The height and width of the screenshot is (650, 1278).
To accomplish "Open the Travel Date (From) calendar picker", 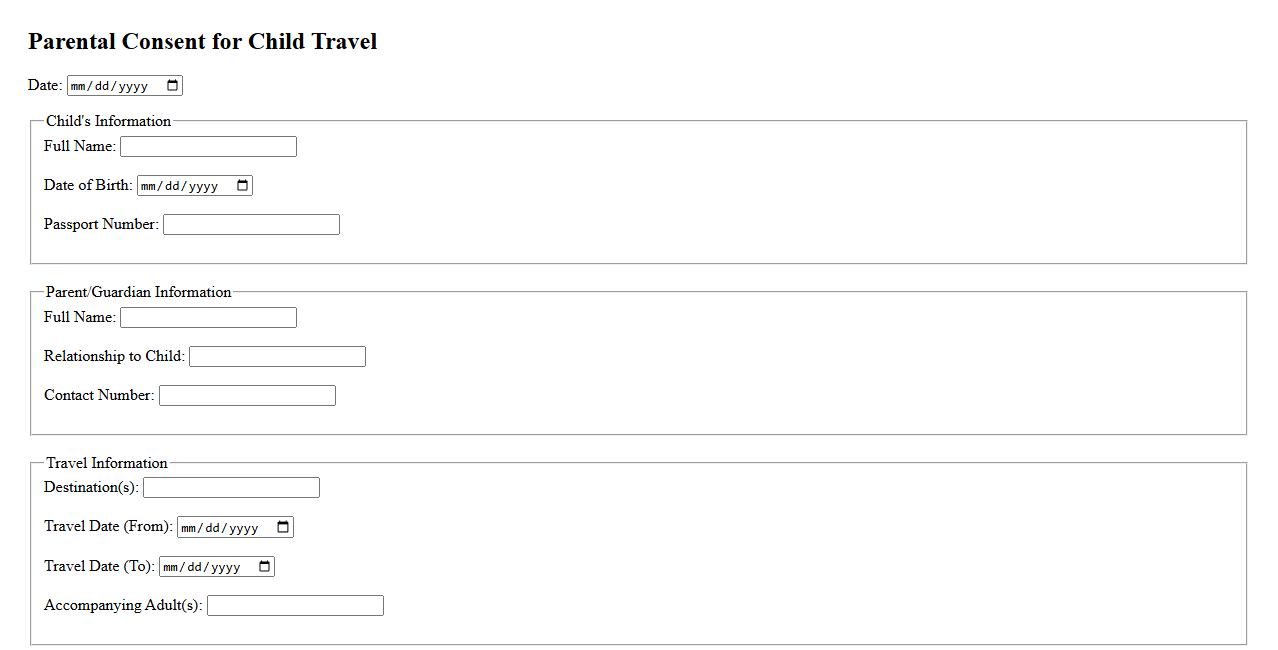I will (284, 527).
